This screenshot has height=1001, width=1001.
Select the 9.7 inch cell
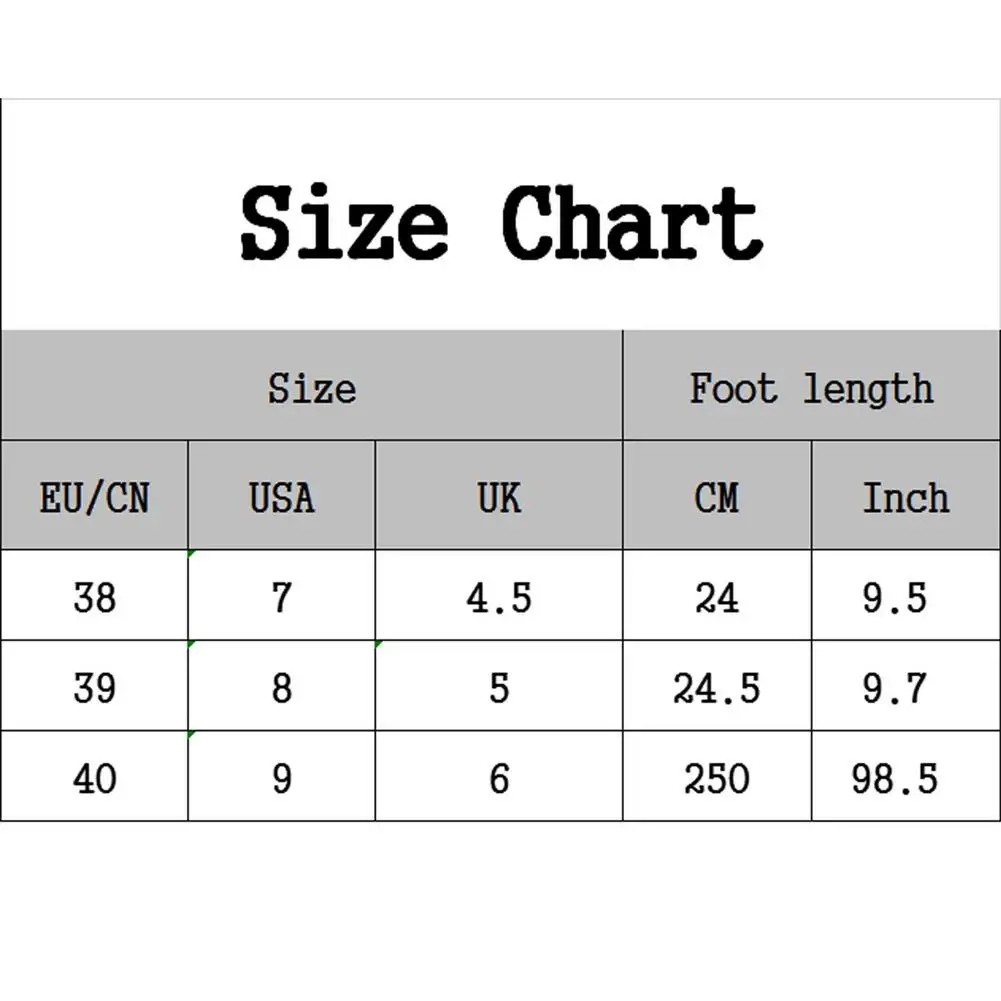pyautogui.click(x=895, y=687)
